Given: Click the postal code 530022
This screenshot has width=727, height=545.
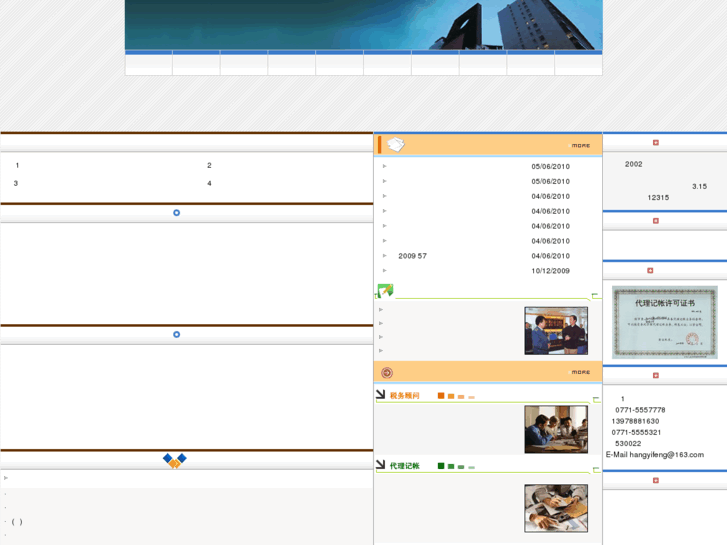Looking at the screenshot, I should click(x=628, y=443).
